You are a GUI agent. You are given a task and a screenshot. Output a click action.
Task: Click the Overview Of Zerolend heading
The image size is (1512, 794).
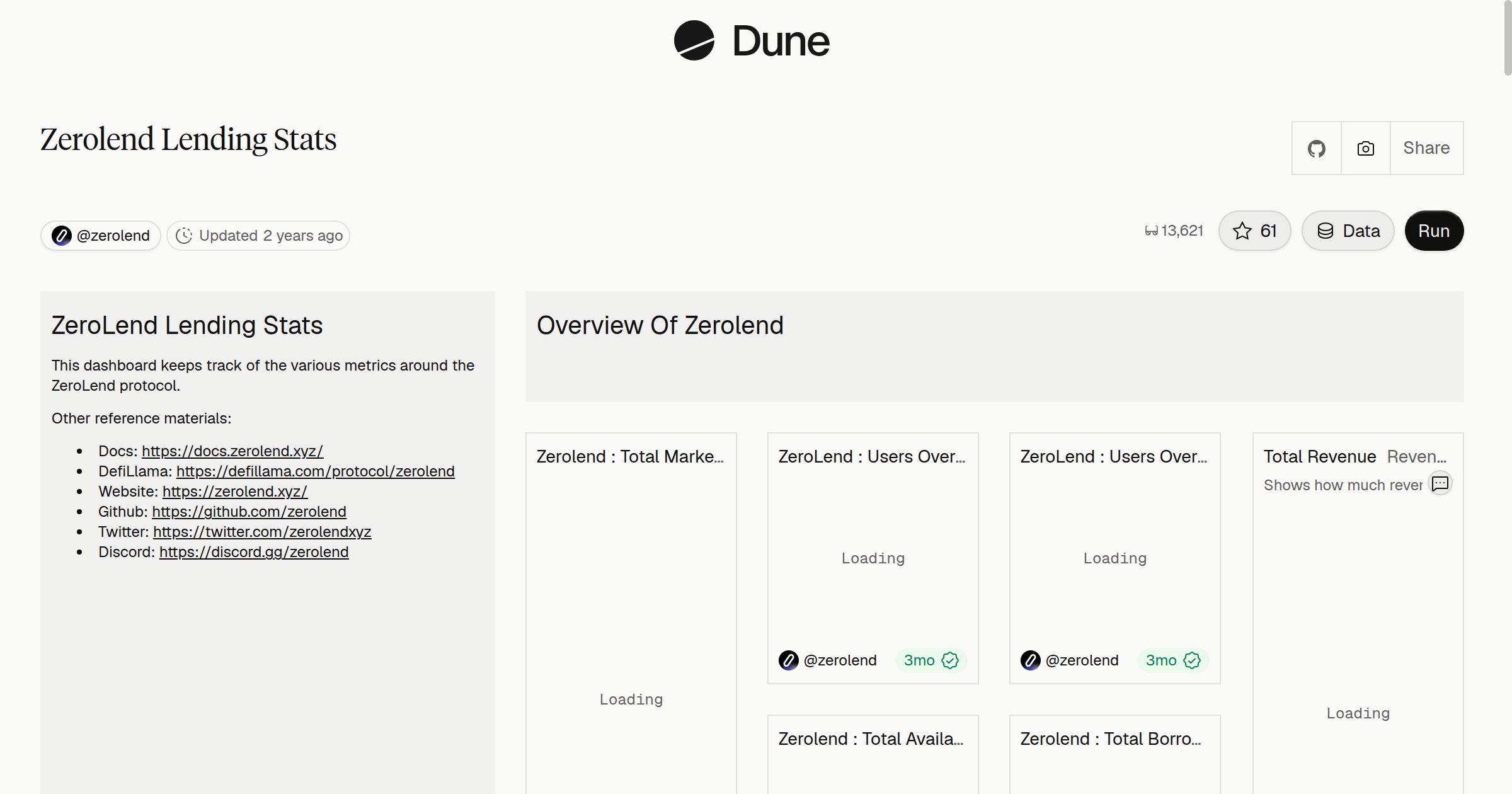tap(660, 325)
